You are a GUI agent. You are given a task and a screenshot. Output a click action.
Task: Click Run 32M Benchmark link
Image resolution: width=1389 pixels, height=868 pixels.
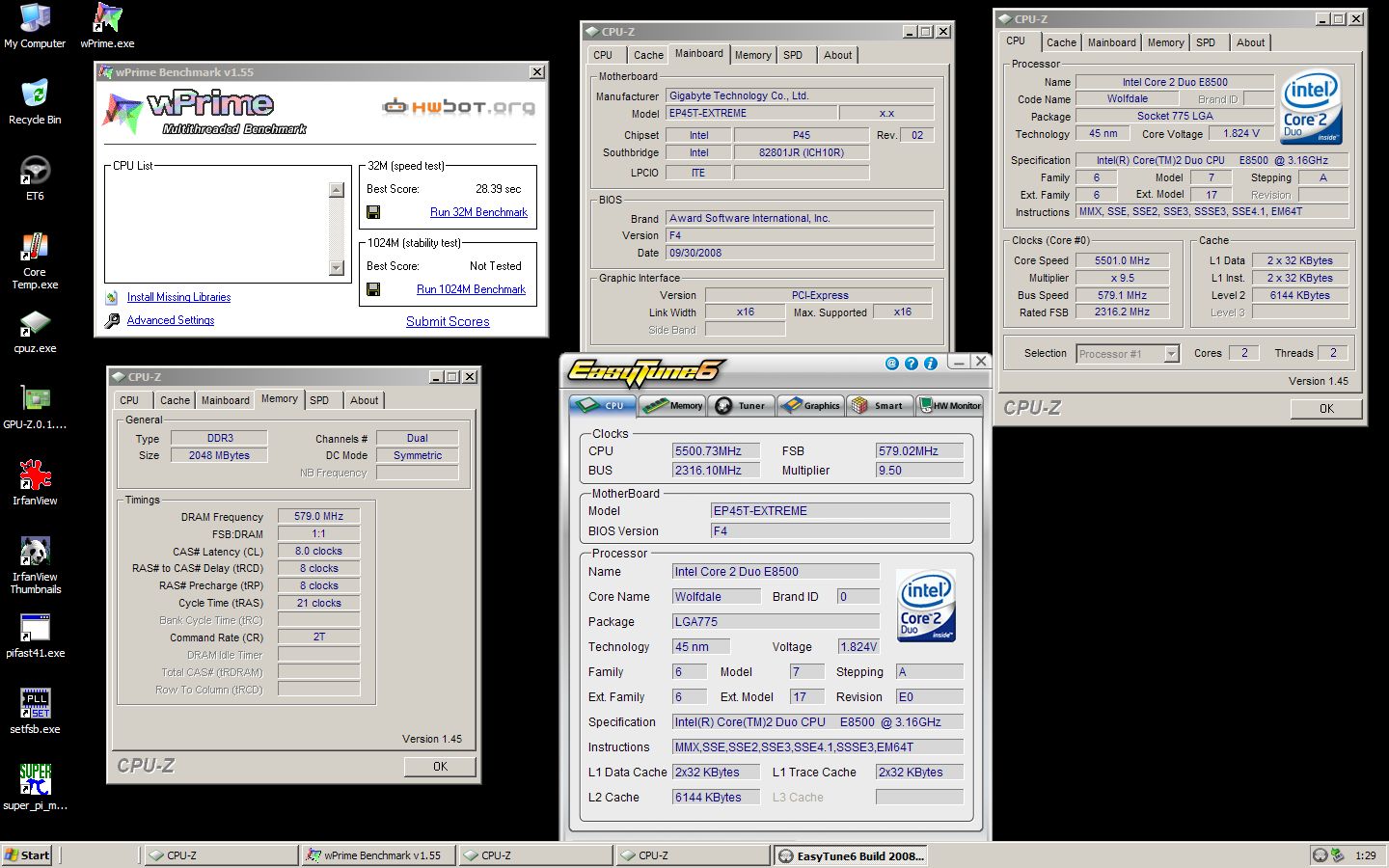(x=478, y=212)
